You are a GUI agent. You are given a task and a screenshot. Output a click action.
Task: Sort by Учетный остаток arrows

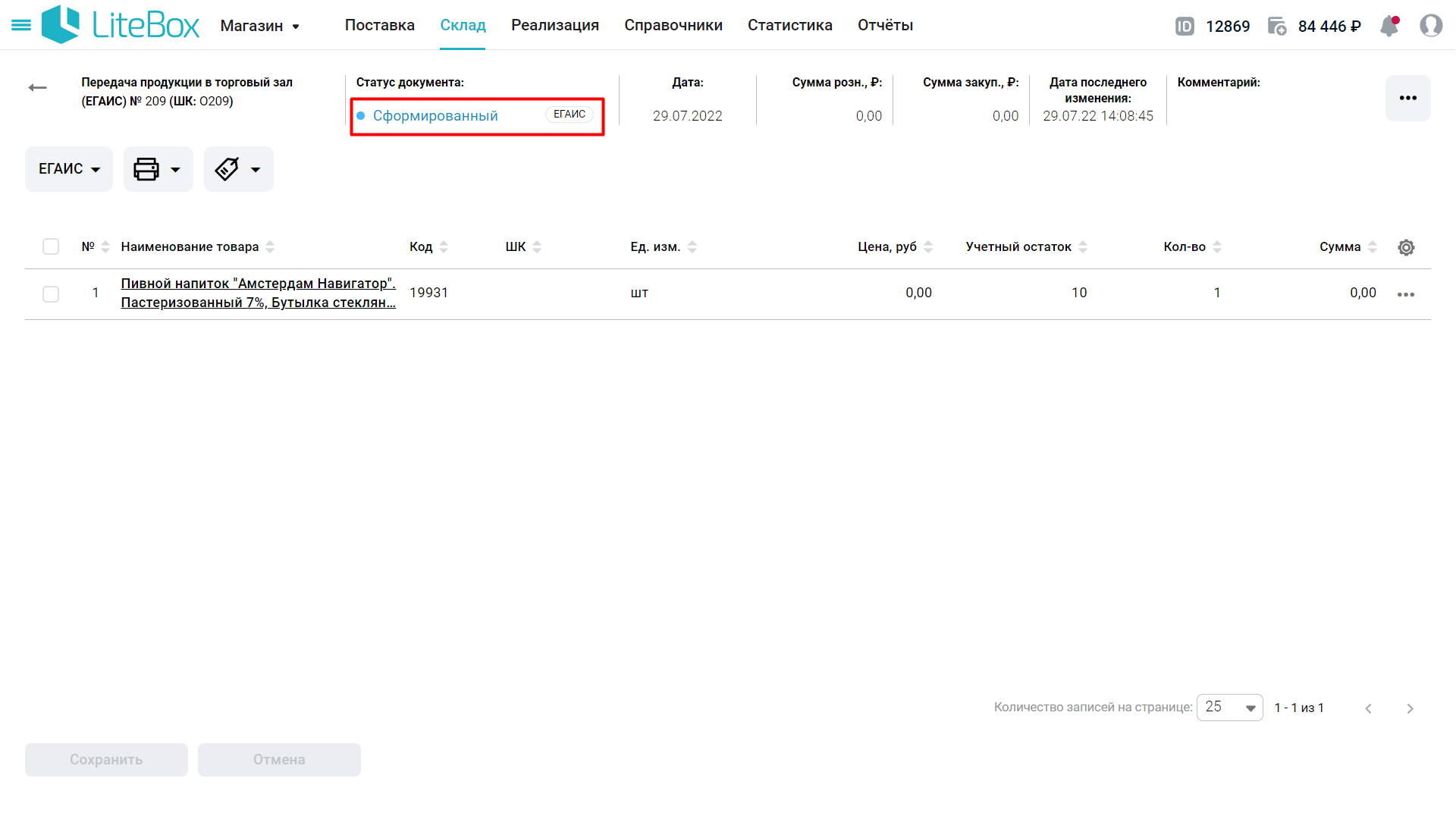1083,247
